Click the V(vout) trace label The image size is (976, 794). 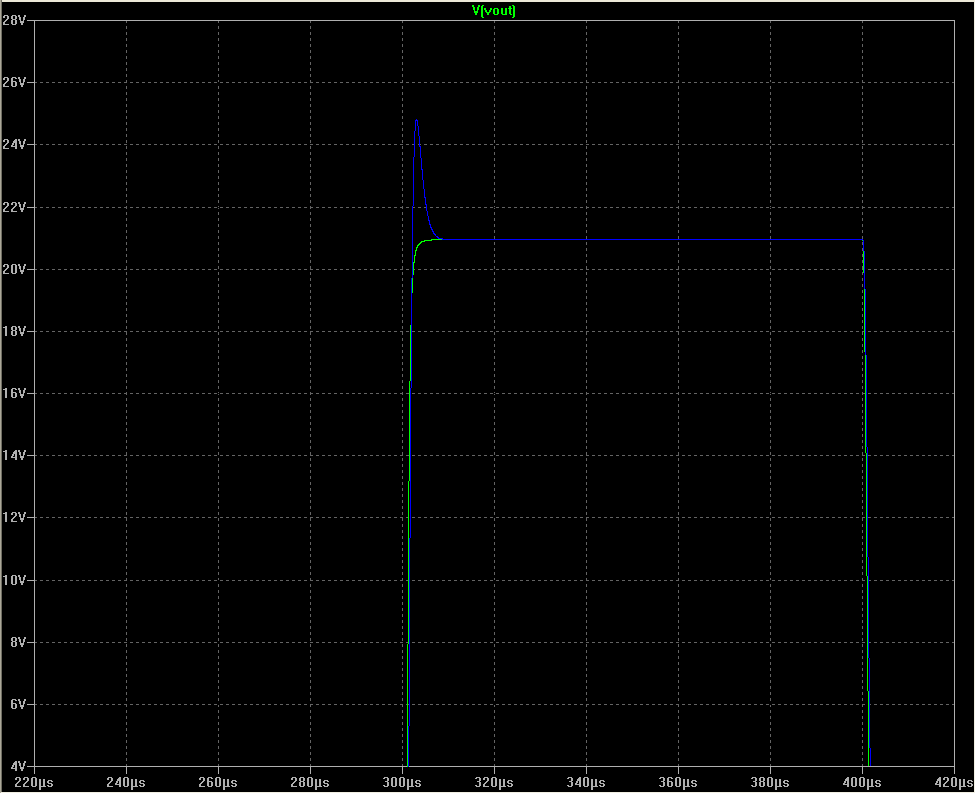(494, 11)
